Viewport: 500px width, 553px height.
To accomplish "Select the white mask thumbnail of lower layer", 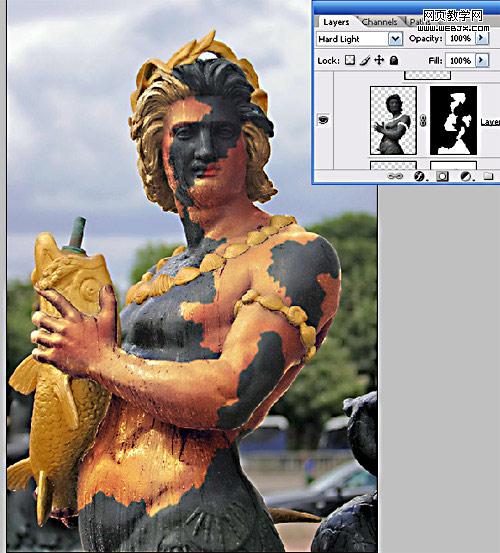I will pyautogui.click(x=453, y=165).
